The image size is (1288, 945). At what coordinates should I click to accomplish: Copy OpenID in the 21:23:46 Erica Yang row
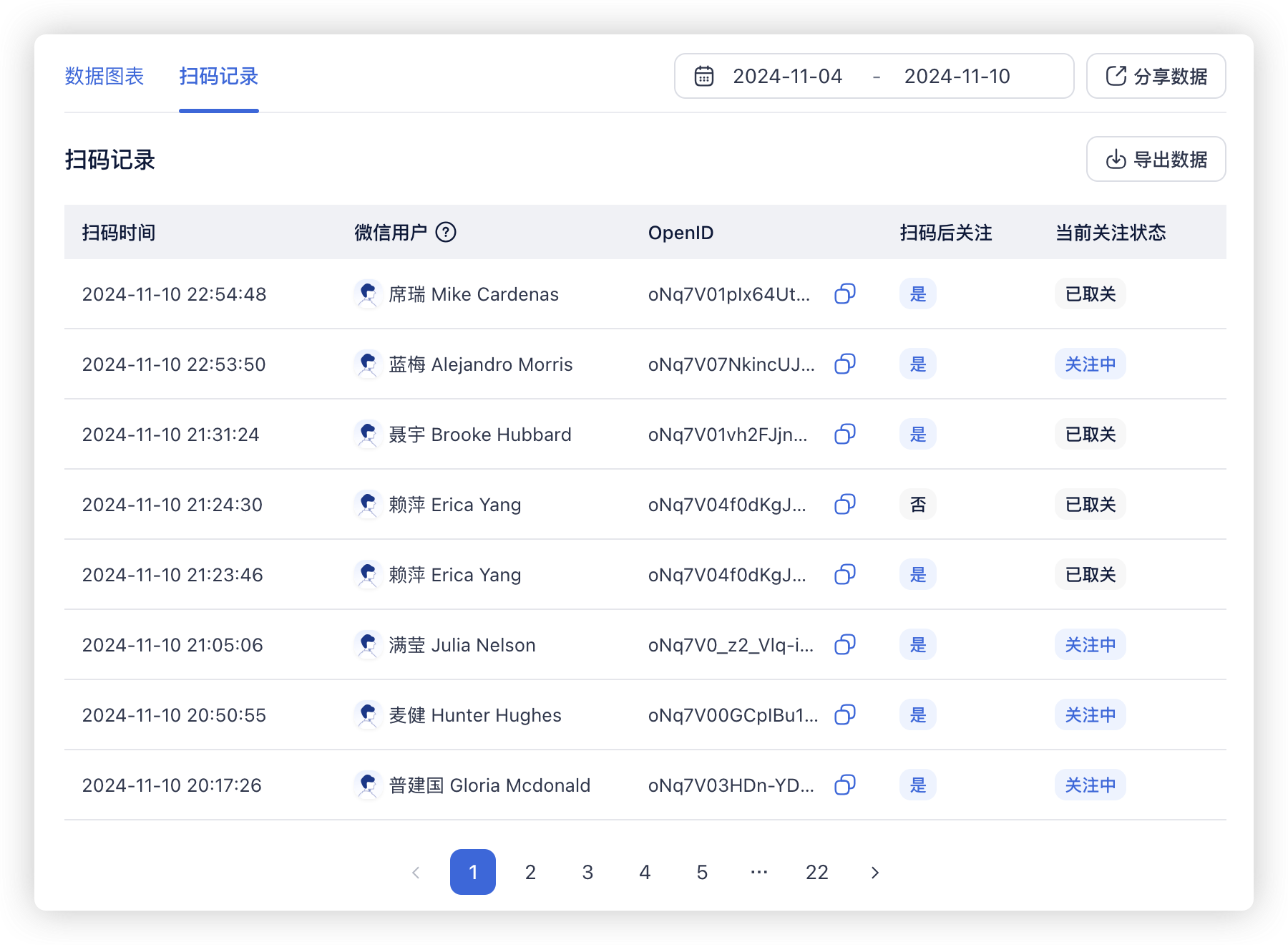tap(845, 574)
